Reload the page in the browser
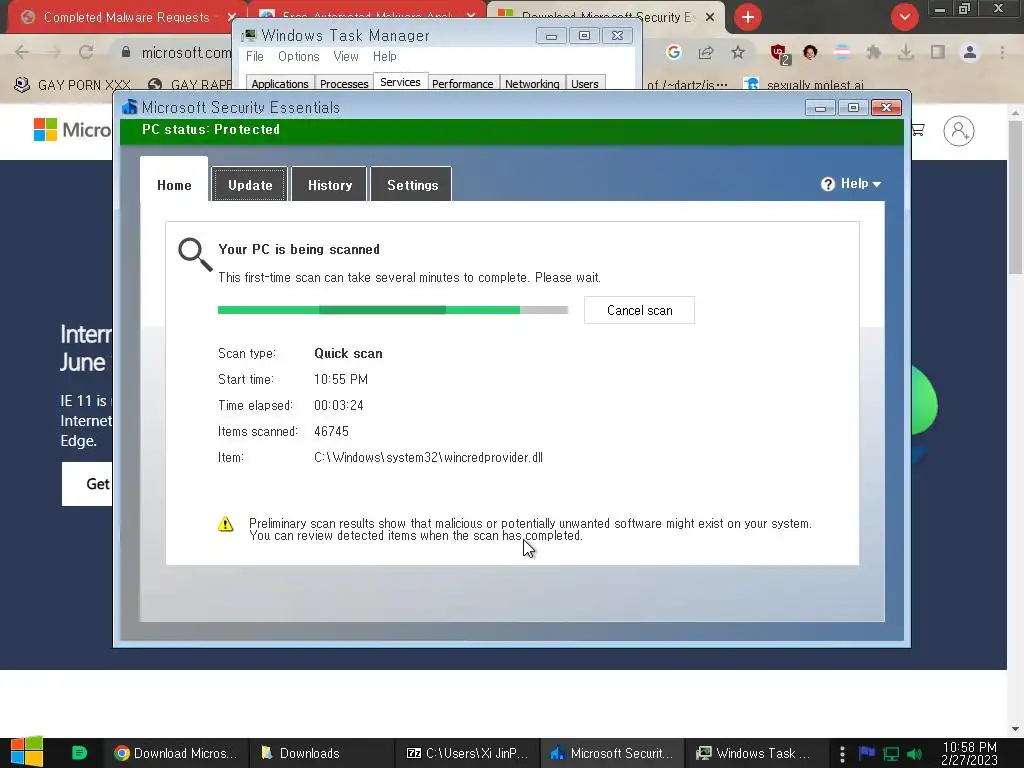 coord(86,52)
